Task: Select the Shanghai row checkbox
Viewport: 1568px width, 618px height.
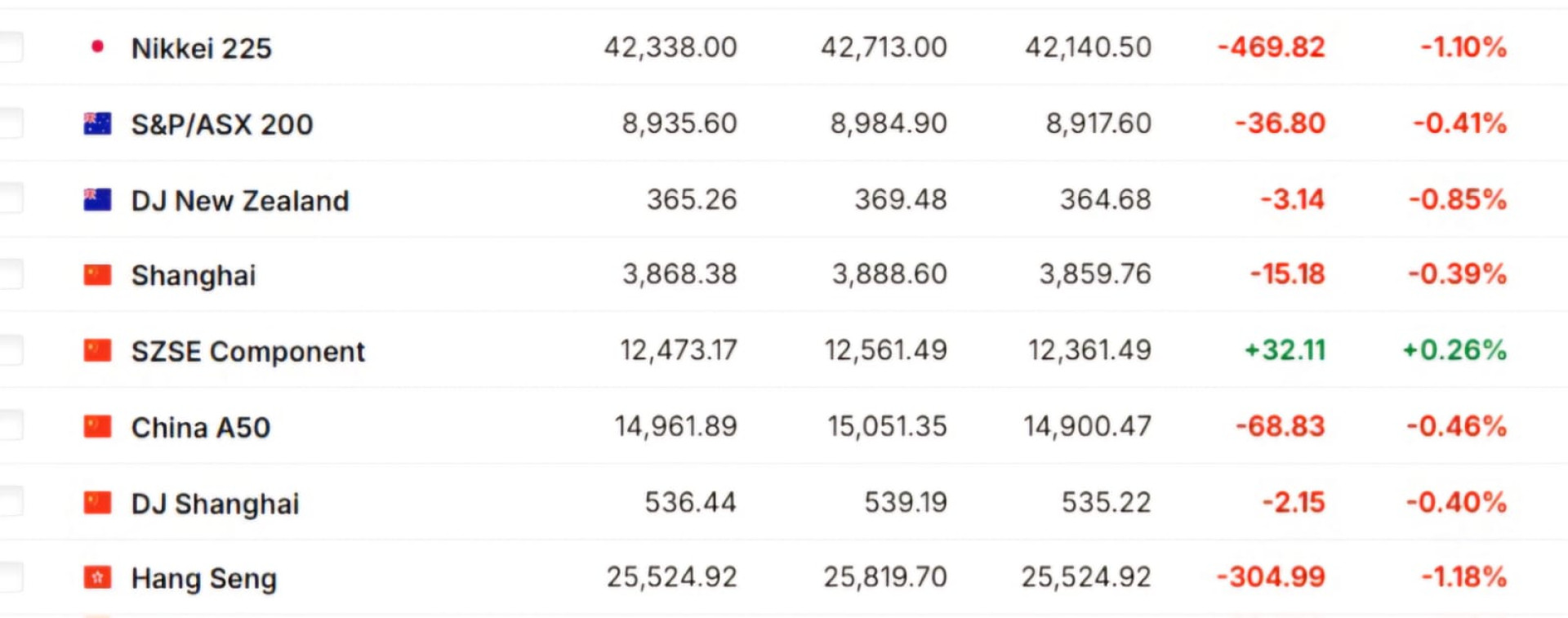Action: (10, 274)
